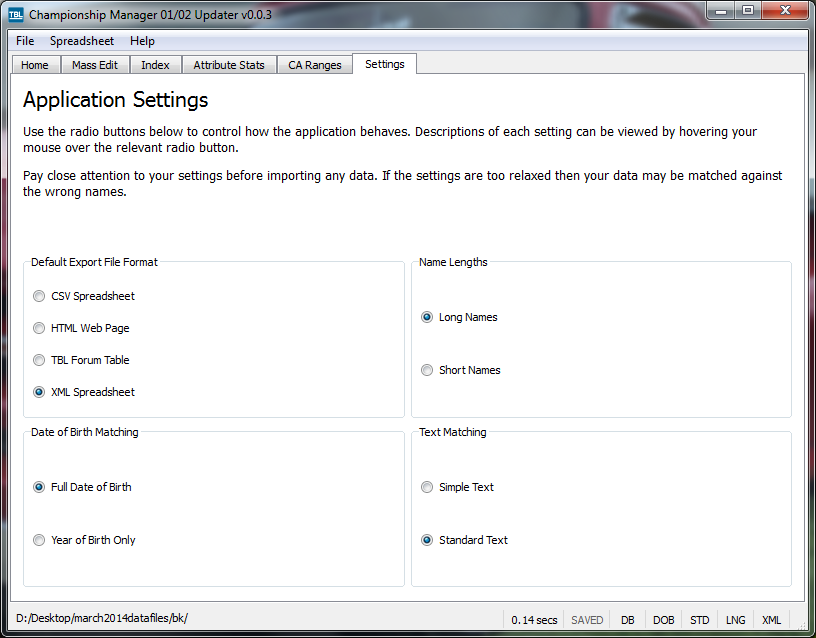This screenshot has width=816, height=638.
Task: Open the CA Ranges tab
Action: [x=315, y=65]
